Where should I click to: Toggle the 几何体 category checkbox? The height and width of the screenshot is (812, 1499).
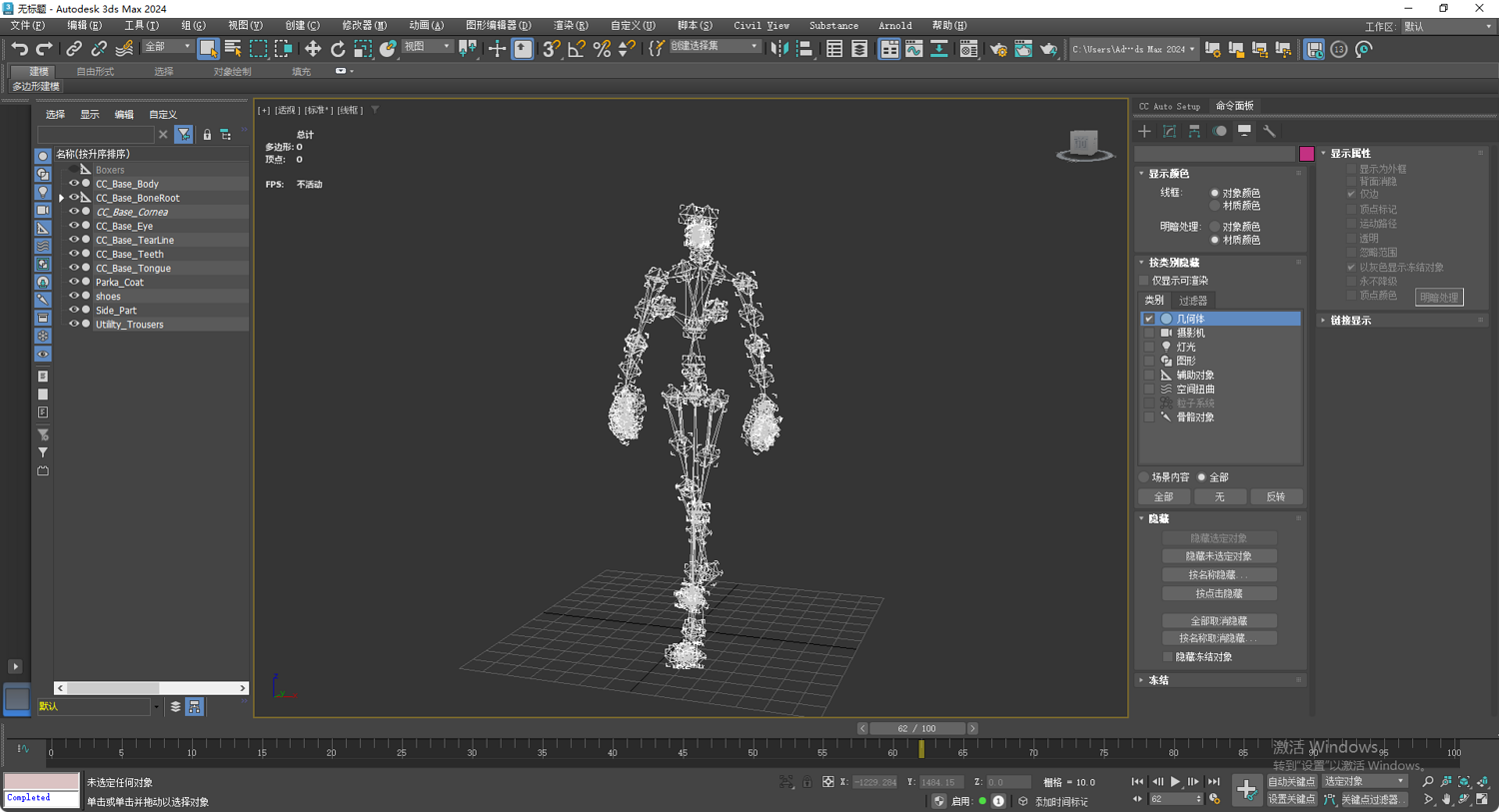[1149, 319]
